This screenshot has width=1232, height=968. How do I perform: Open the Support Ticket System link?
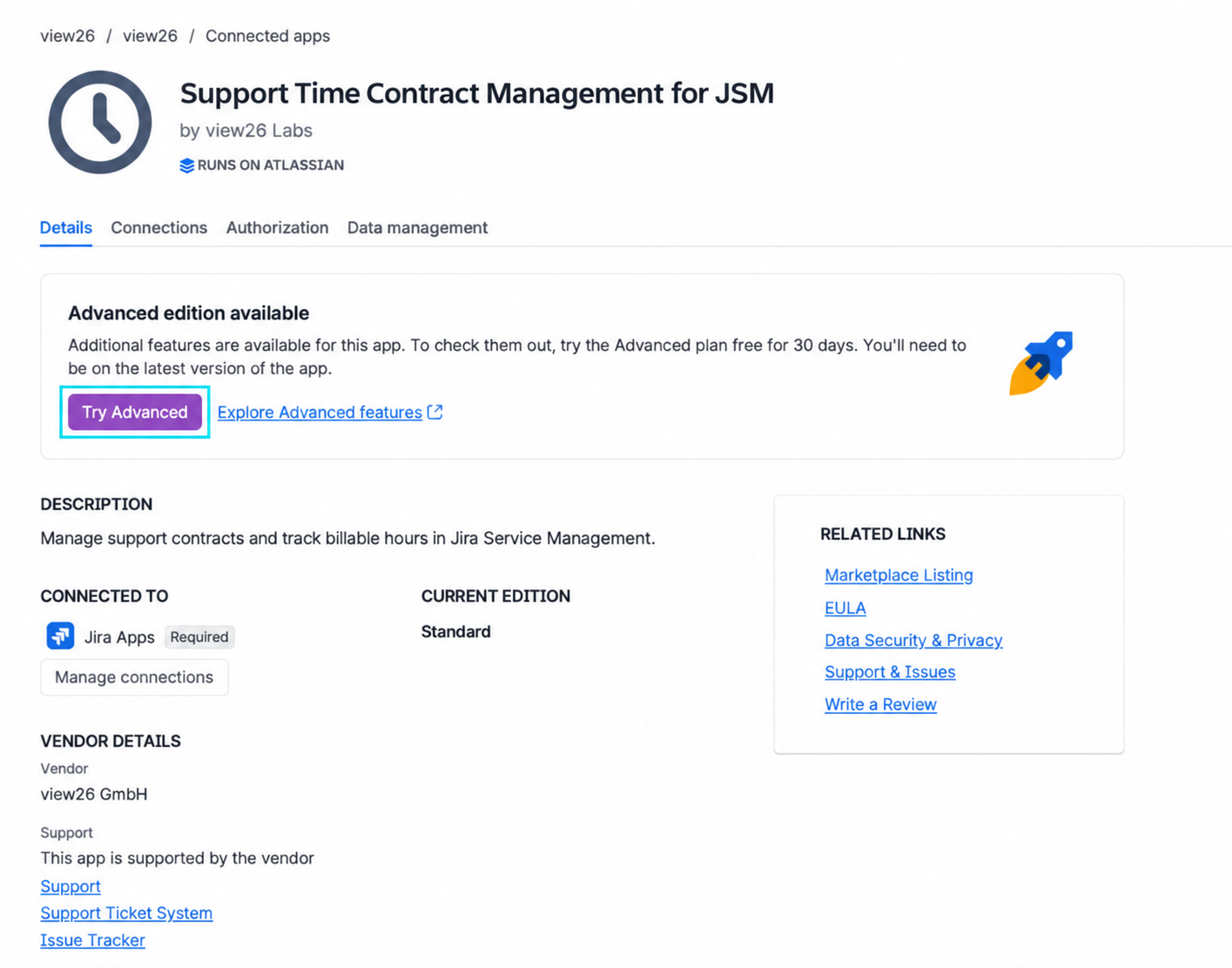point(126,913)
